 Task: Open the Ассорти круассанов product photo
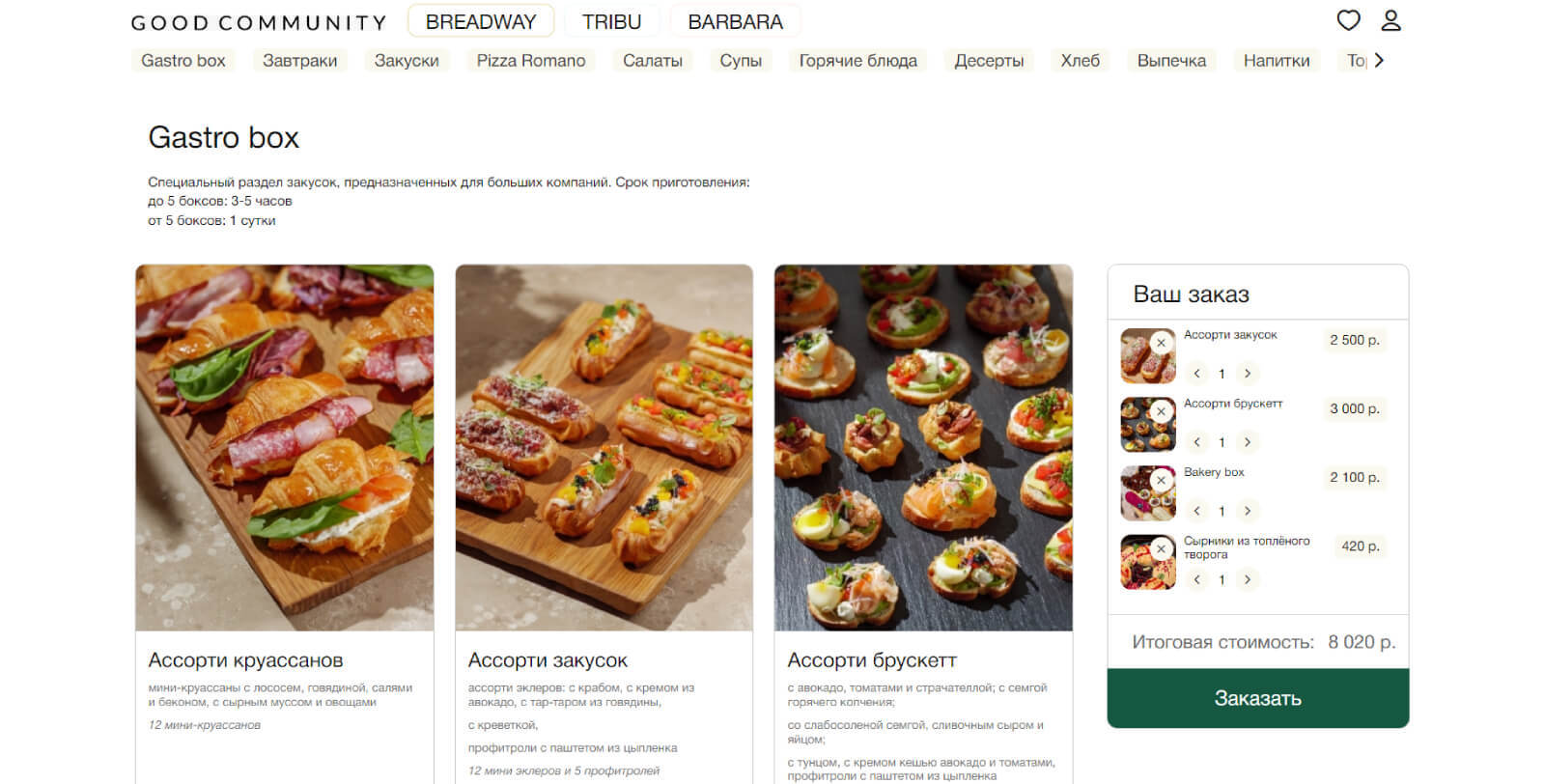(285, 448)
